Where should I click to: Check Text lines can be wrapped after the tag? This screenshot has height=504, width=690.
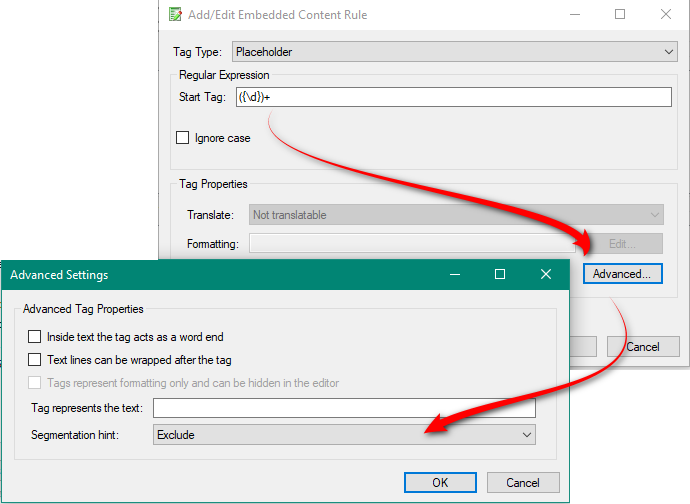click(x=34, y=360)
